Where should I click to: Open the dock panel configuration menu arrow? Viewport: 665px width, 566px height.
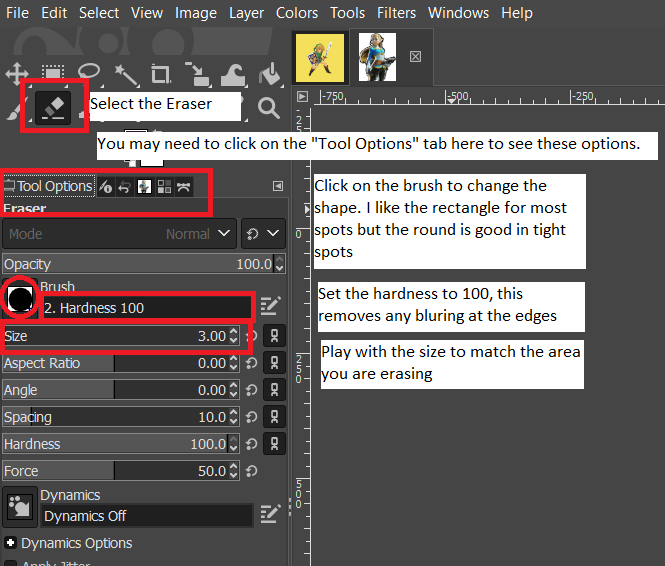(278, 186)
